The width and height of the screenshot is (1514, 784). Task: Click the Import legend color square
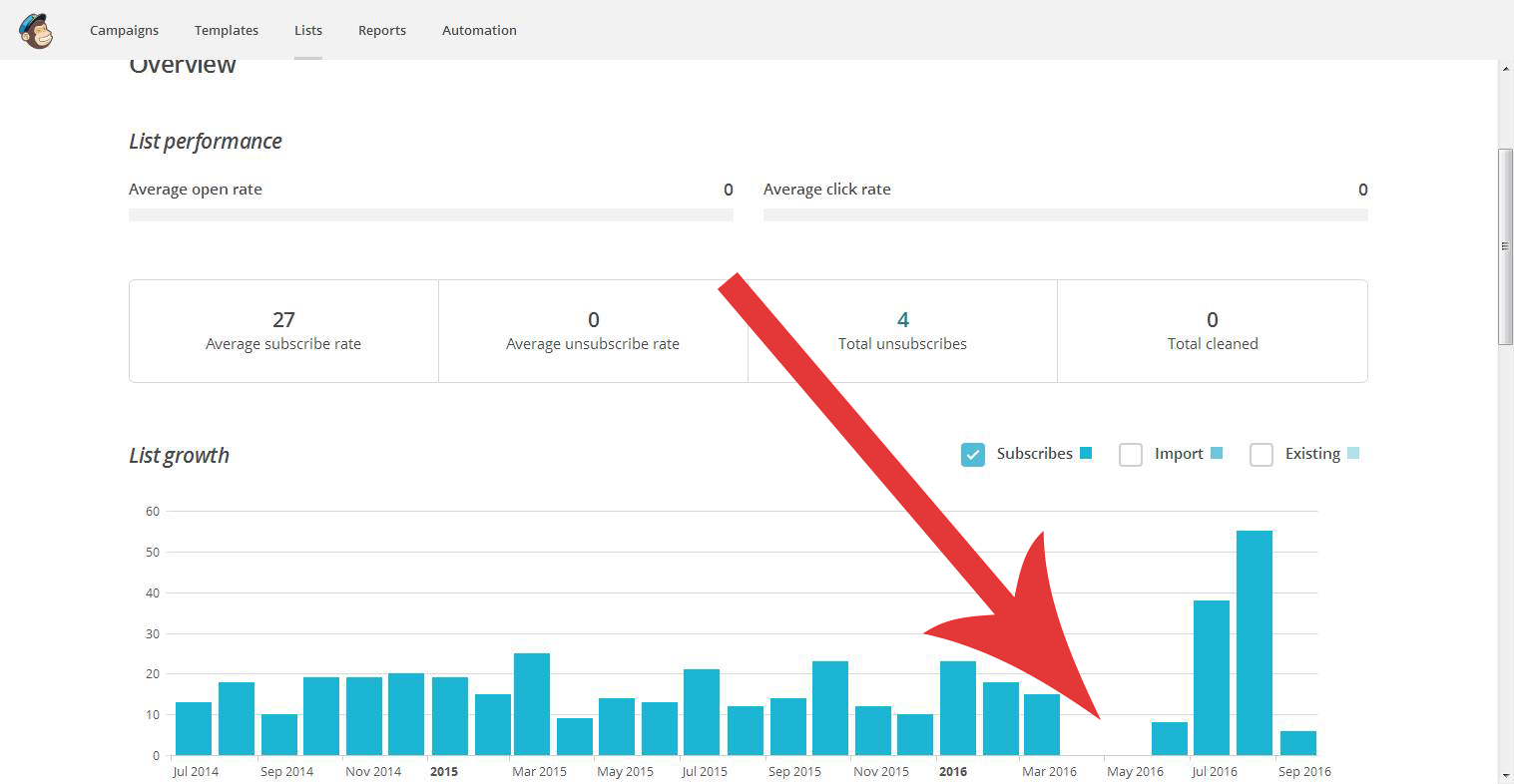[1217, 453]
